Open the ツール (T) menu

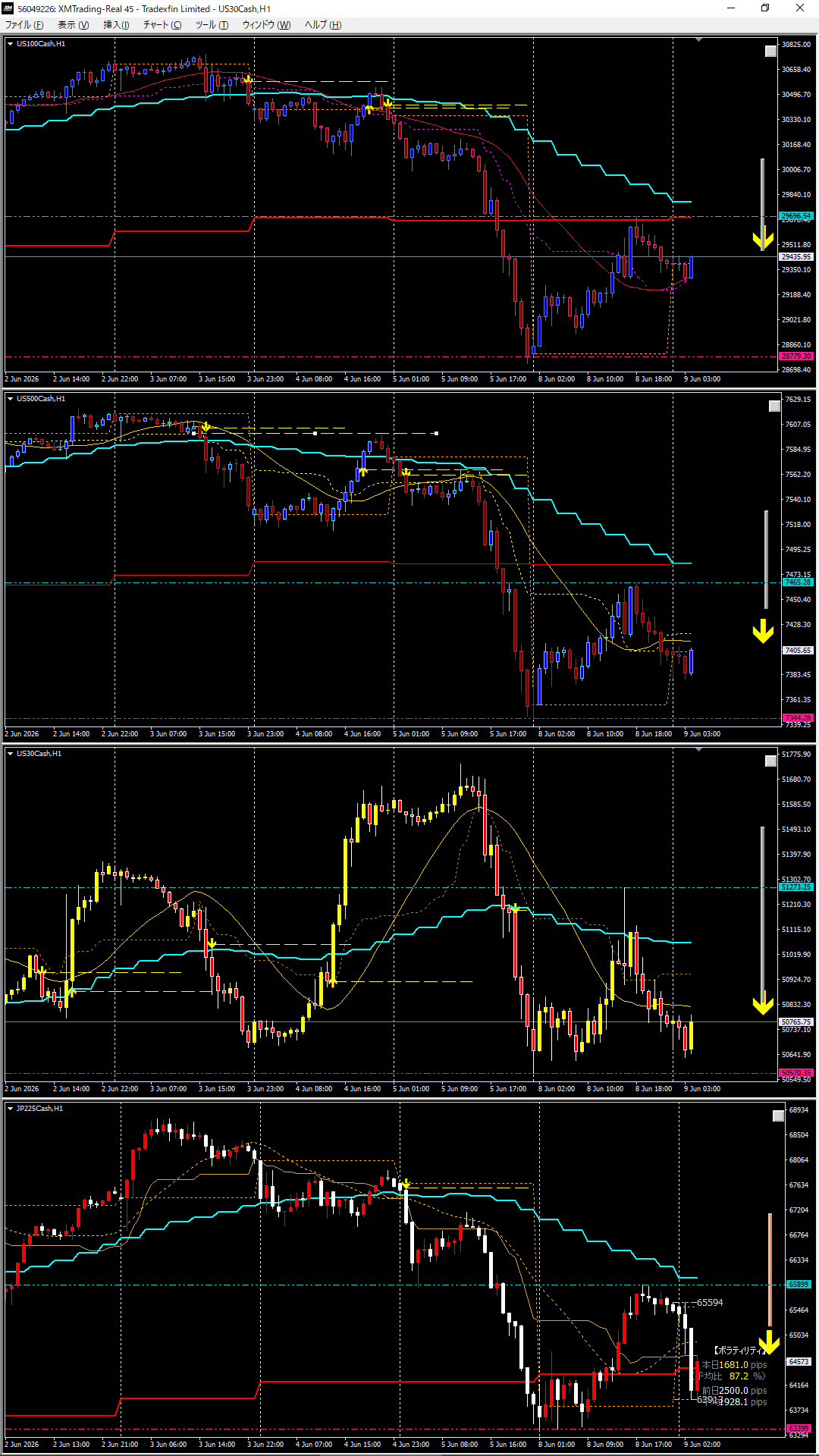coord(212,25)
